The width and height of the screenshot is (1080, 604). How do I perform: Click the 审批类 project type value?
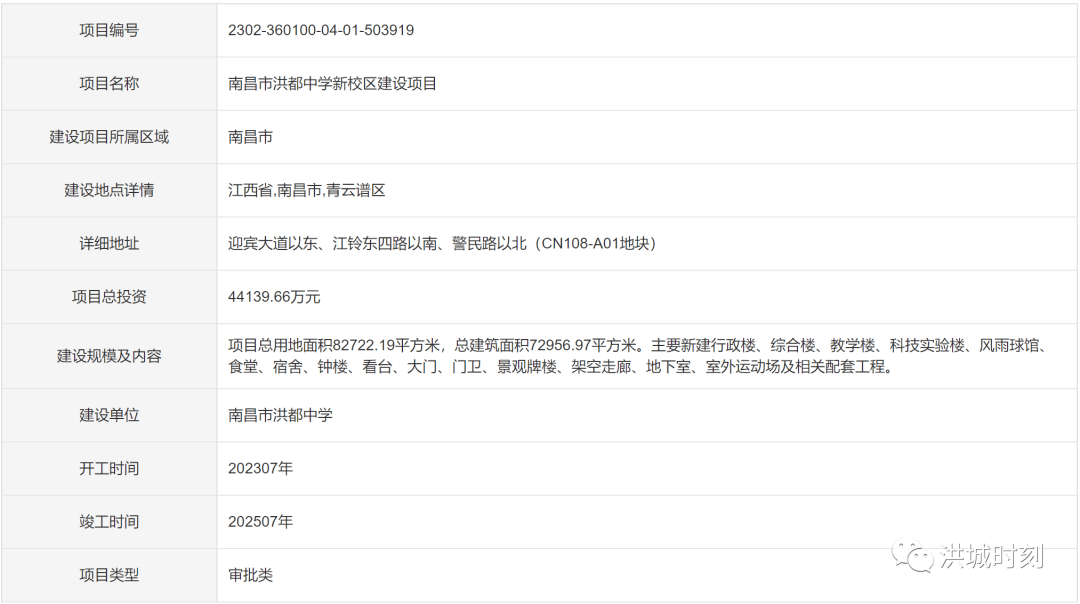click(x=251, y=575)
